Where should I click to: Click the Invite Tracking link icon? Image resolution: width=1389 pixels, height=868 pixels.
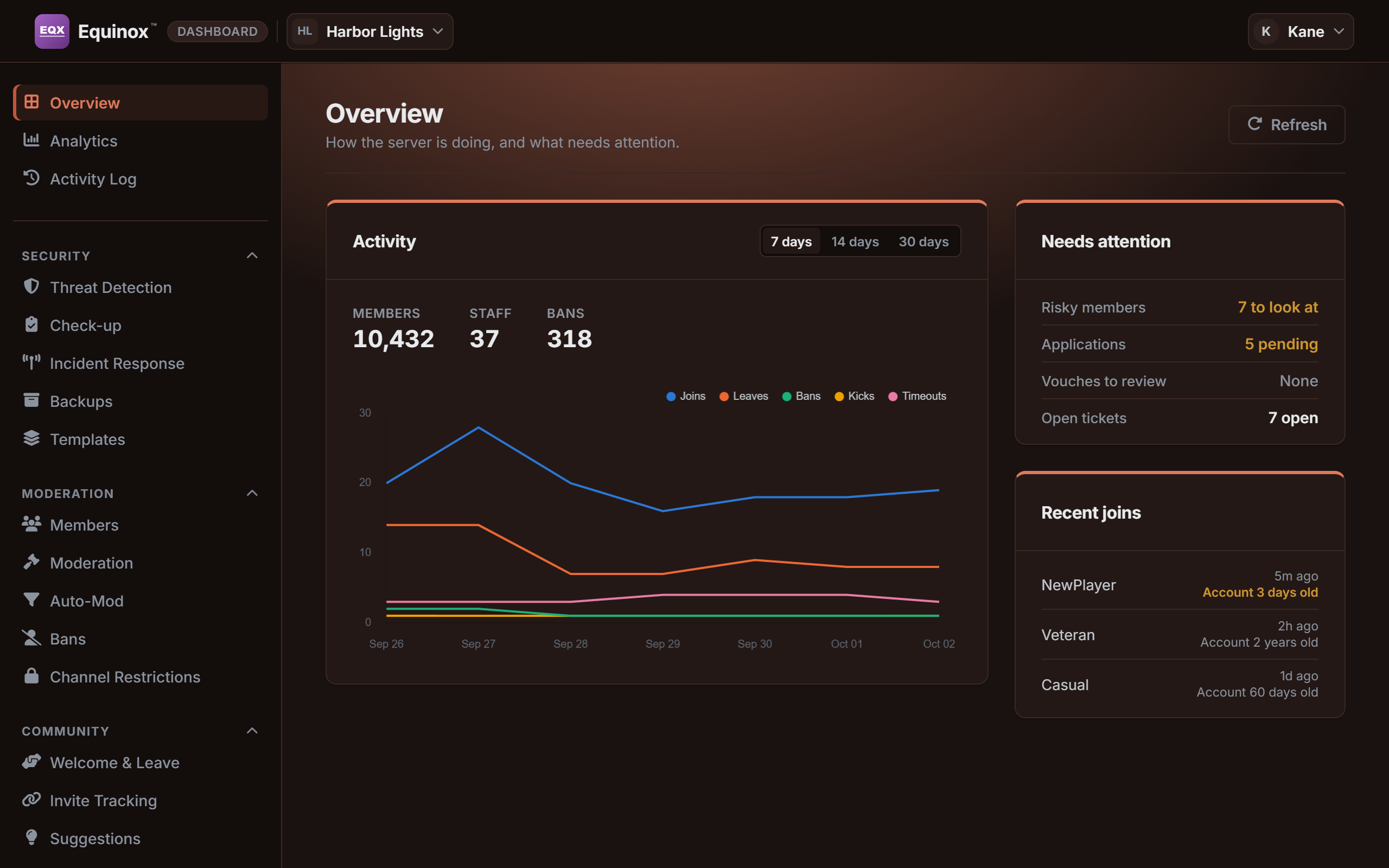pyautogui.click(x=31, y=800)
